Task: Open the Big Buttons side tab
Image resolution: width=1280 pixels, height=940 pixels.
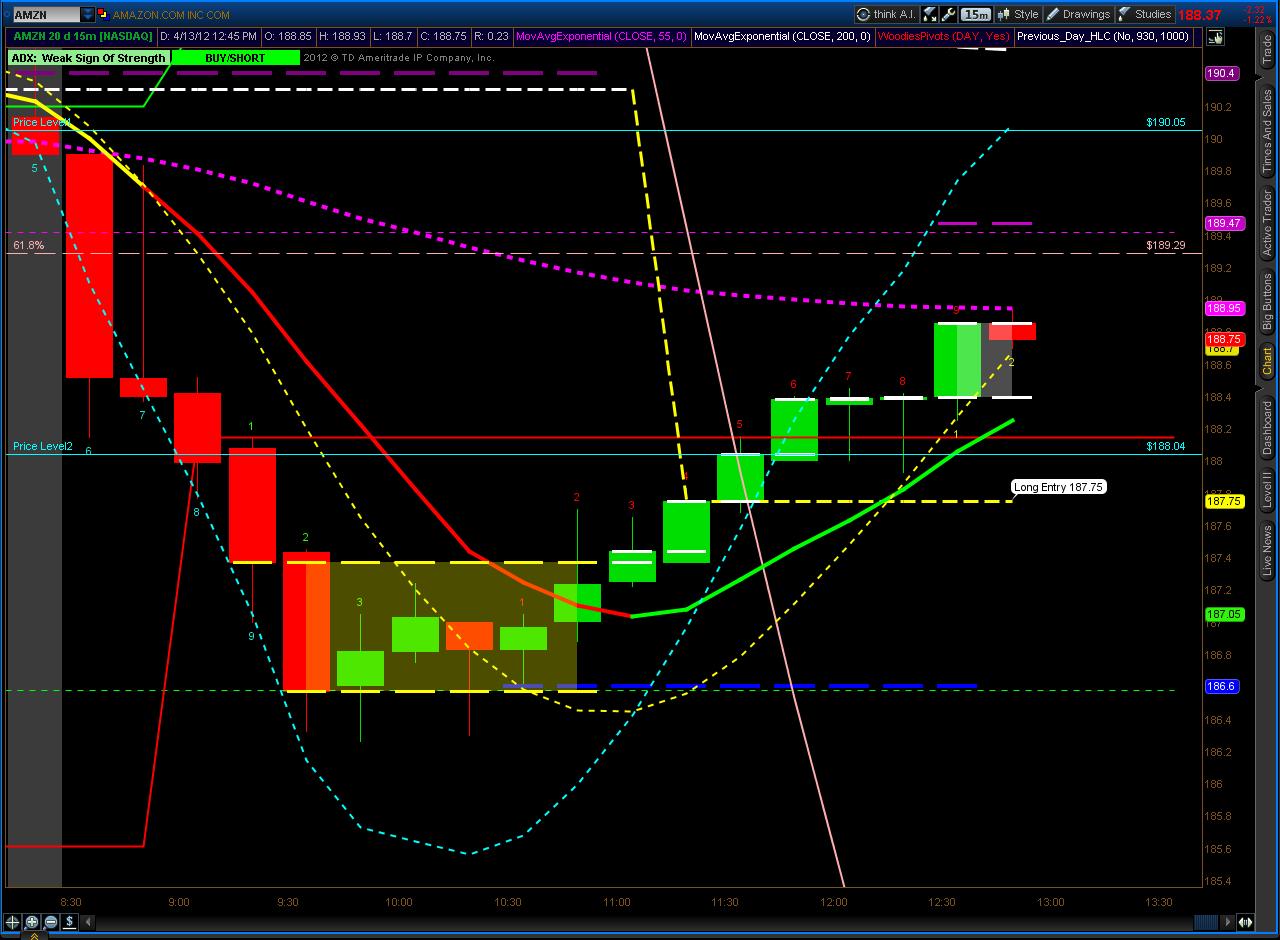Action: coord(1267,301)
